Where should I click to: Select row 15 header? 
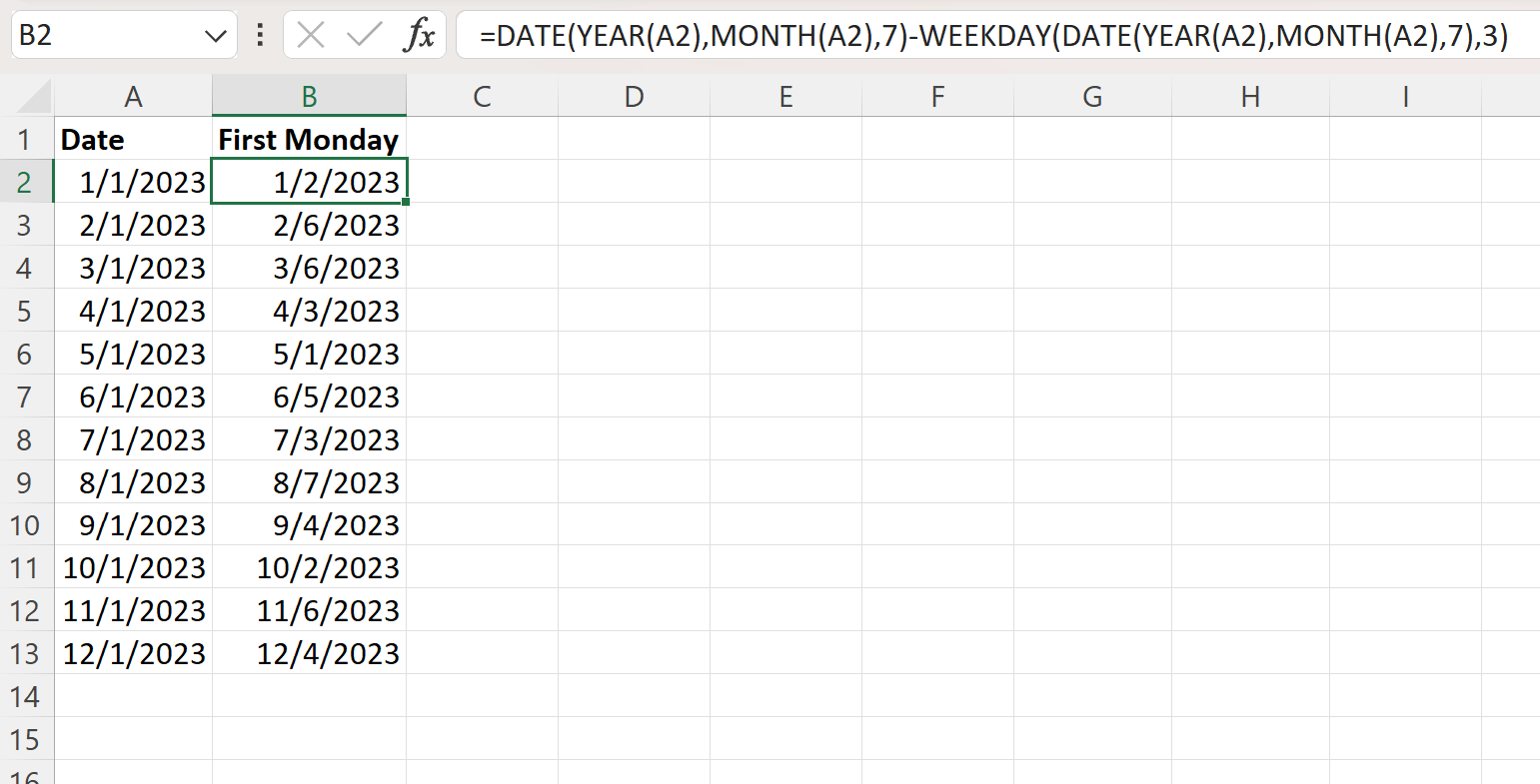(x=26, y=739)
